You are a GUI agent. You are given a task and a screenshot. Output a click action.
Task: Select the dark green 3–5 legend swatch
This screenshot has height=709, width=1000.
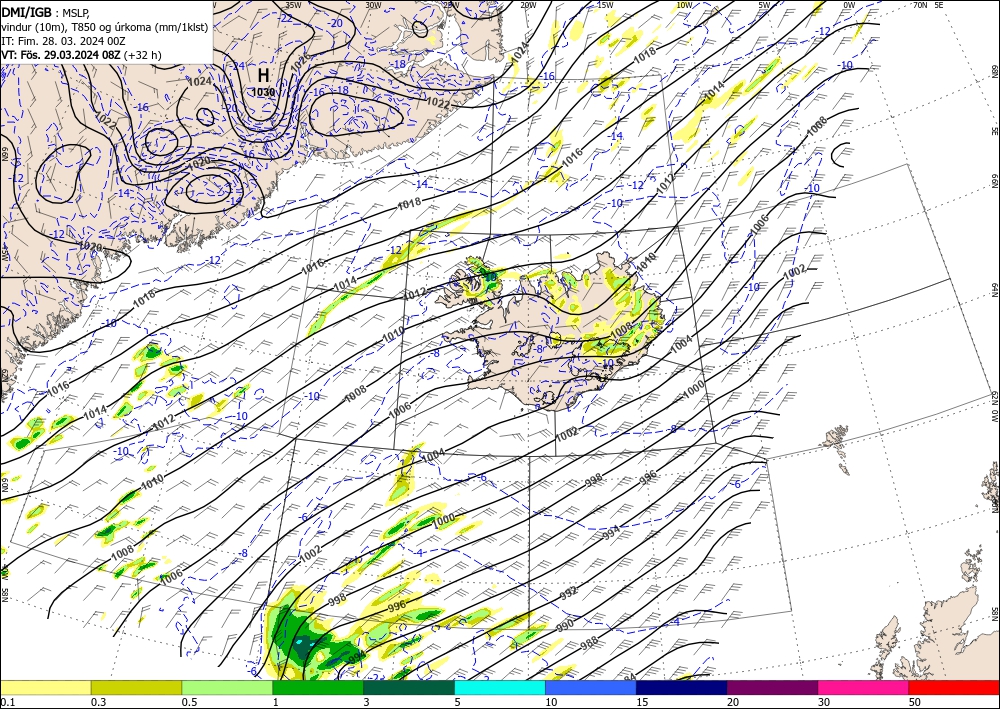(x=409, y=687)
